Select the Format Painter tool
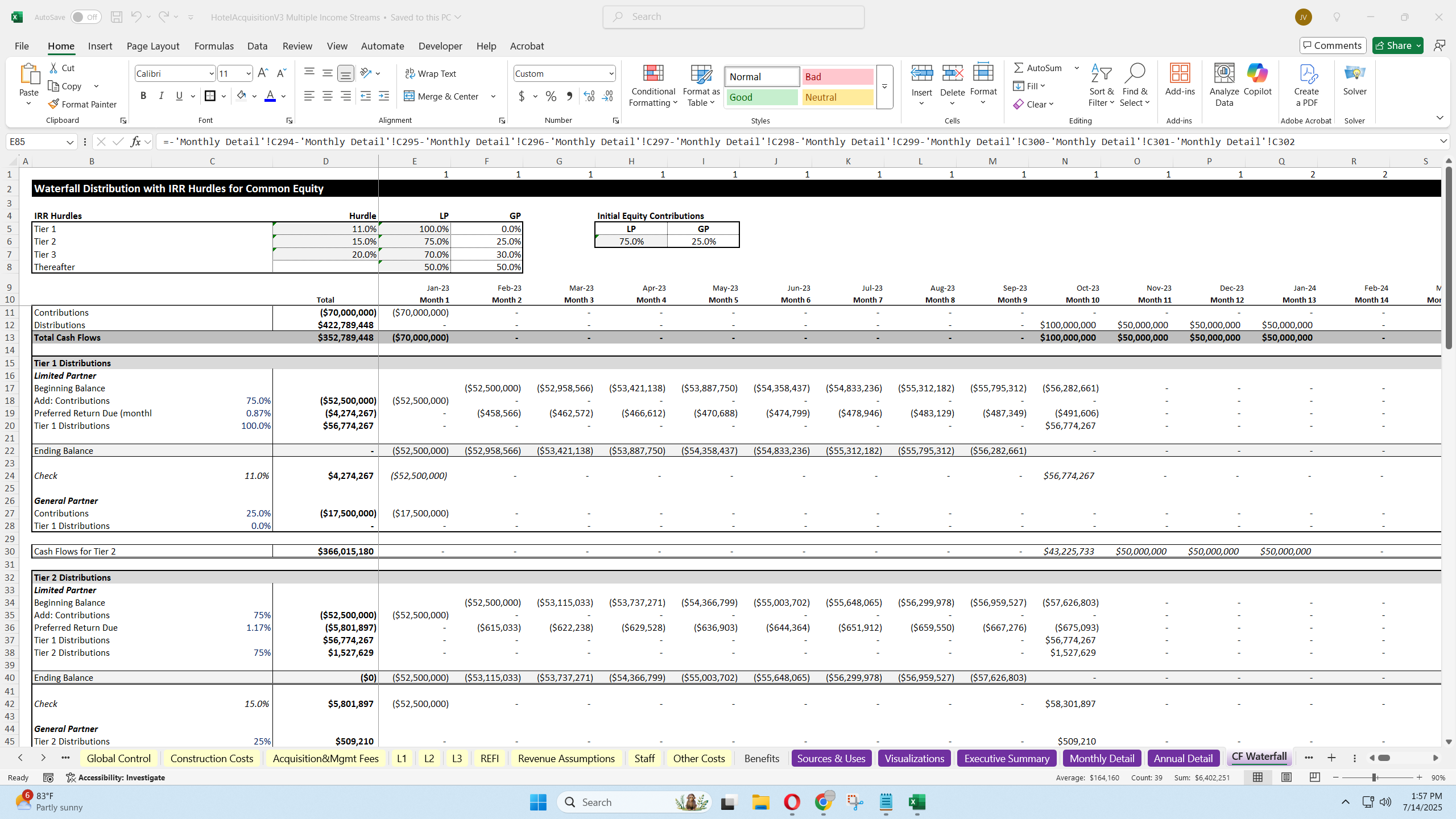Screen dimensions: 1456x819 pos(83,104)
